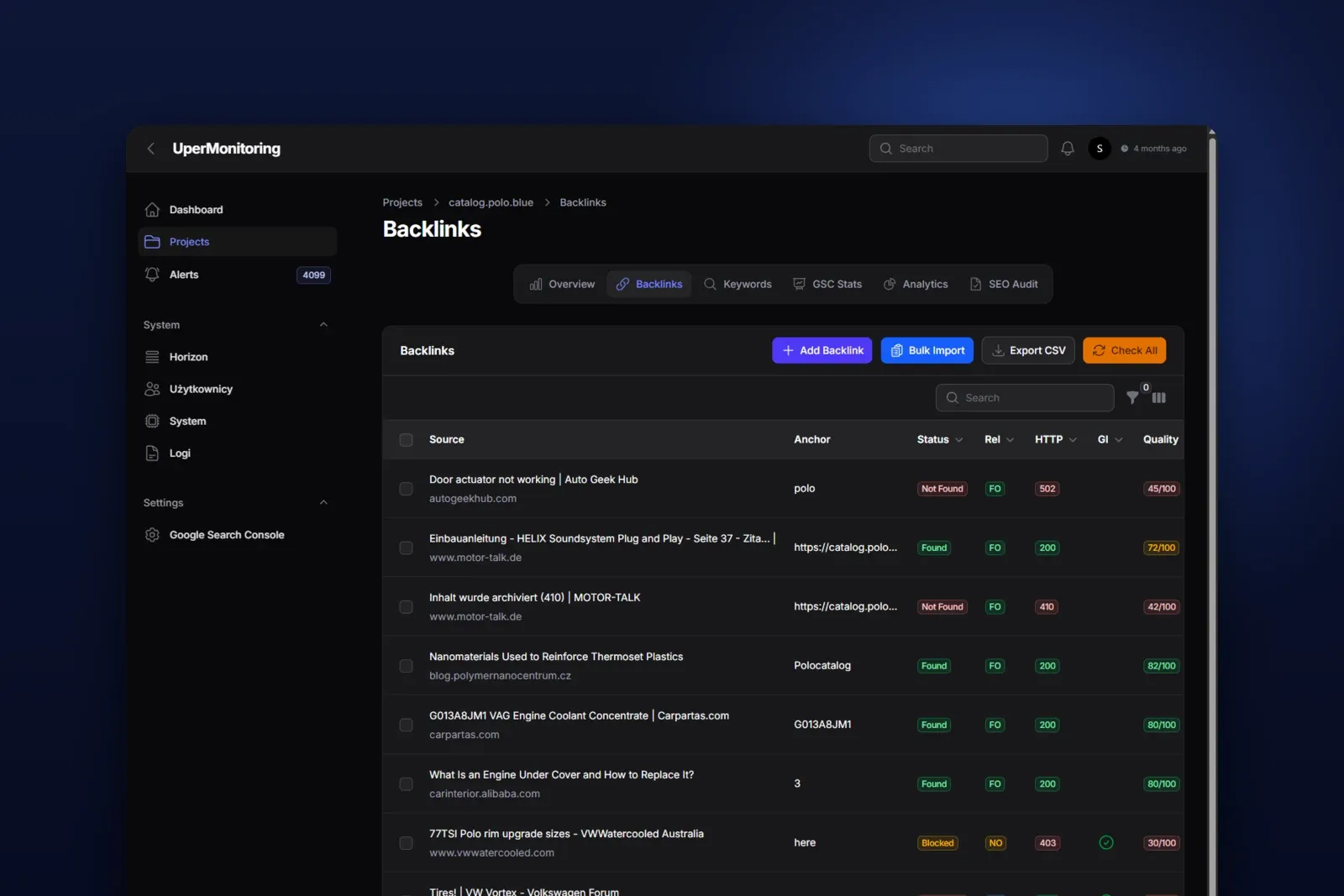
Task: Open Google Search Console settings
Action: pos(238,535)
